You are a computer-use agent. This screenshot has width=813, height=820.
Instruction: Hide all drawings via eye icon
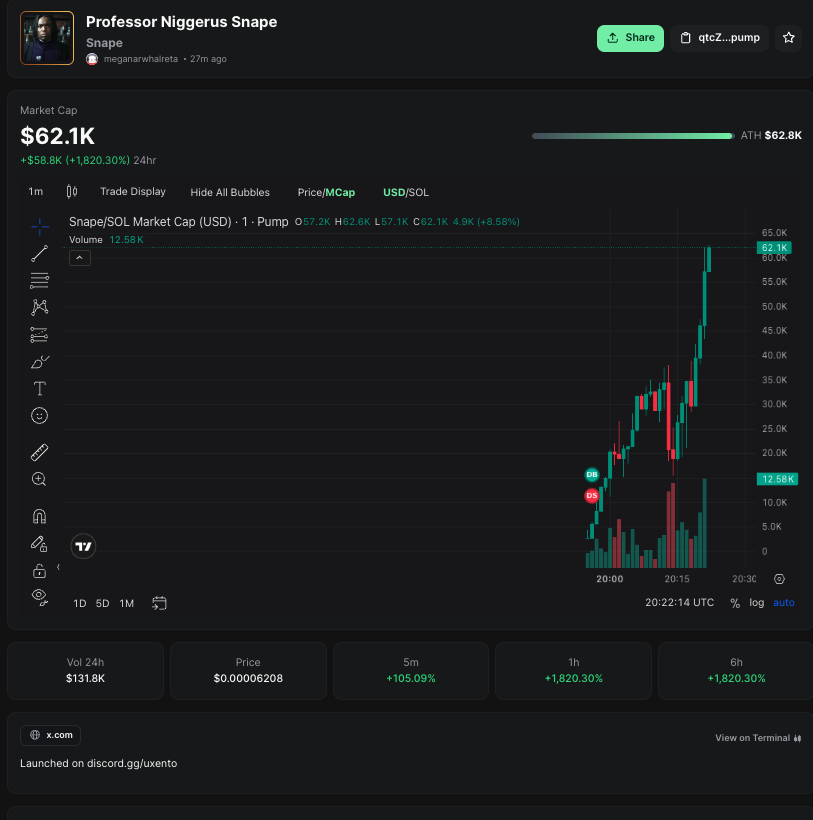click(40, 597)
